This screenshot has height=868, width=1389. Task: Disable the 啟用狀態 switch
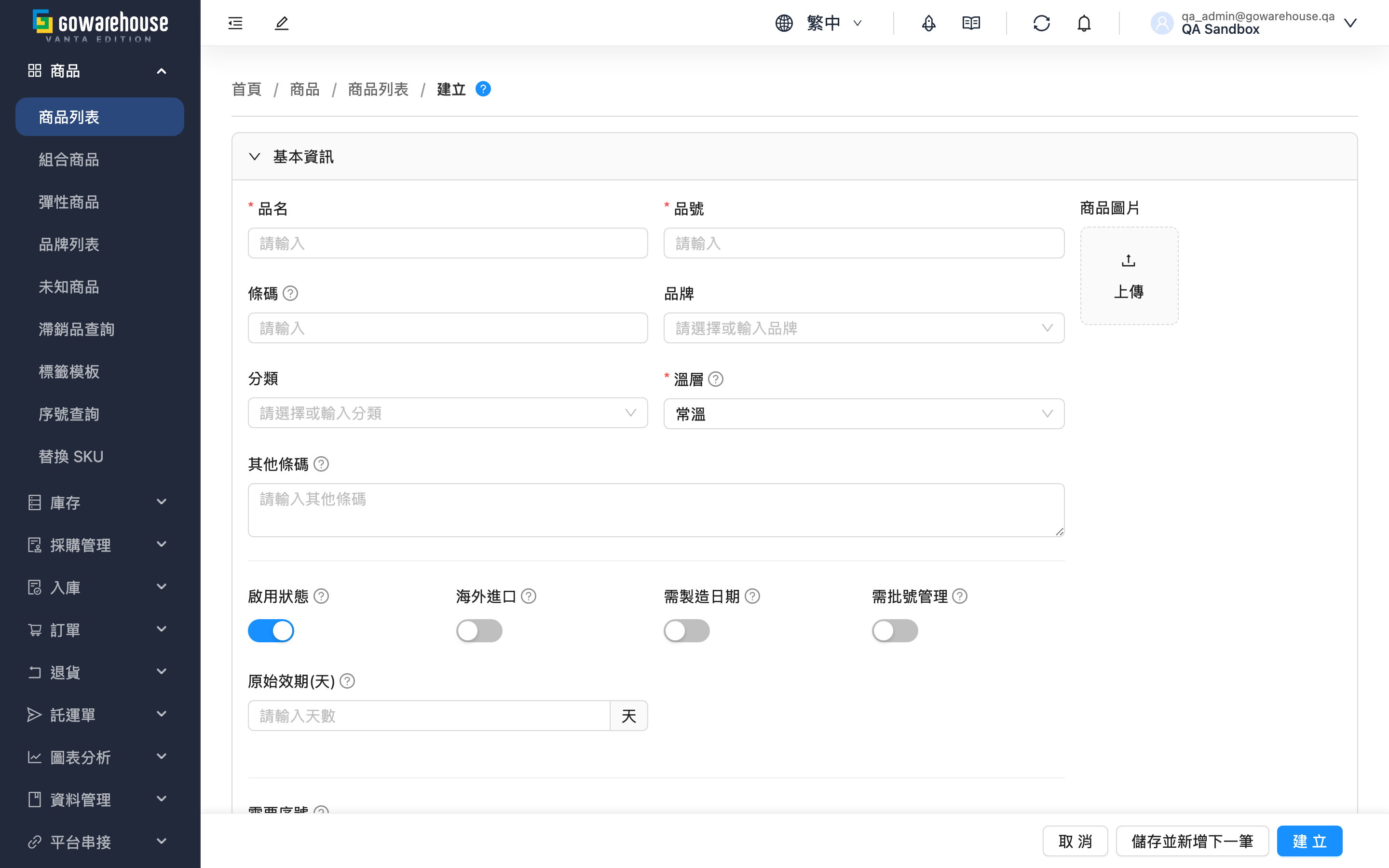[271, 630]
